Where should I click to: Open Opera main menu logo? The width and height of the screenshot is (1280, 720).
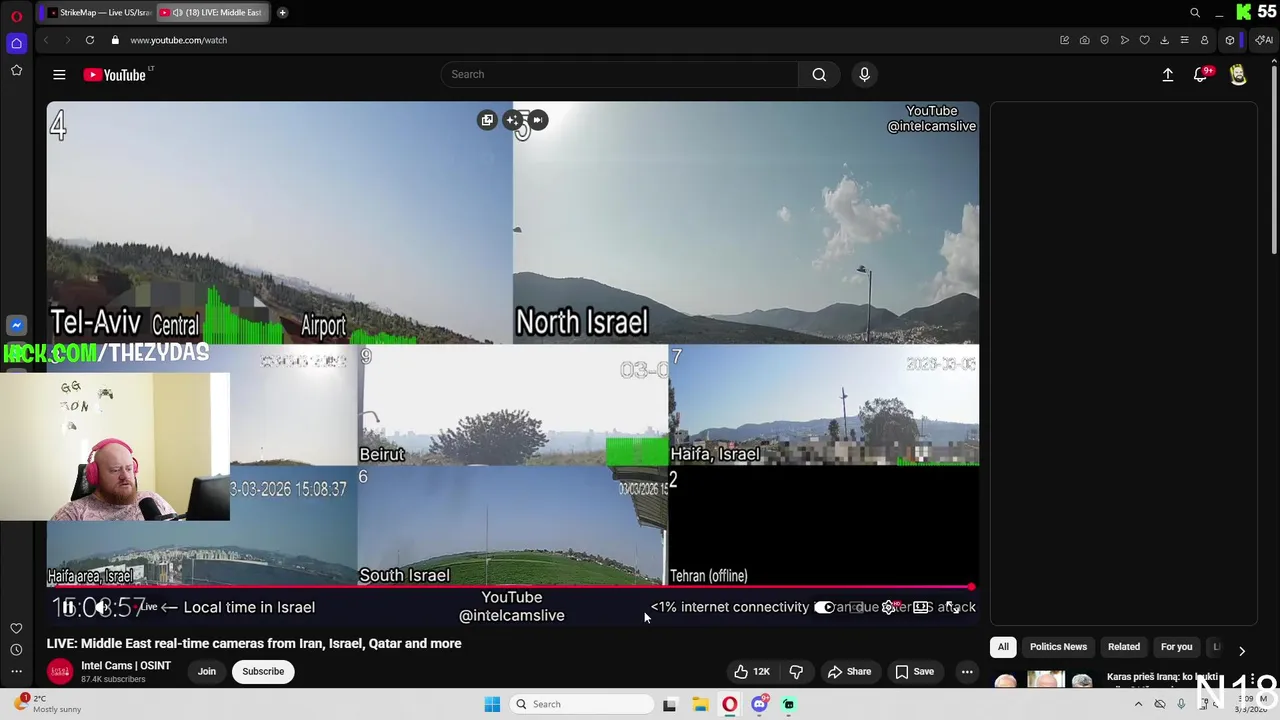16,16
